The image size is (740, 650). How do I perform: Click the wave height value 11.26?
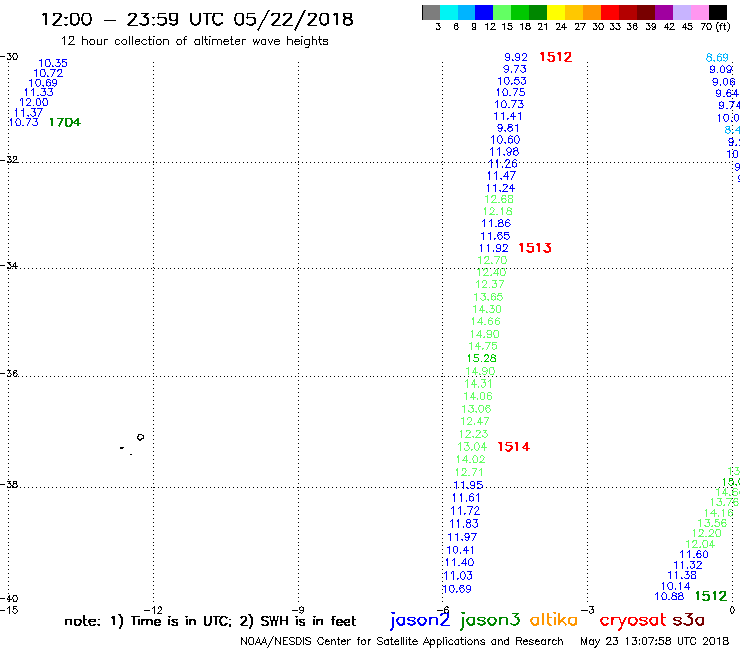503,164
